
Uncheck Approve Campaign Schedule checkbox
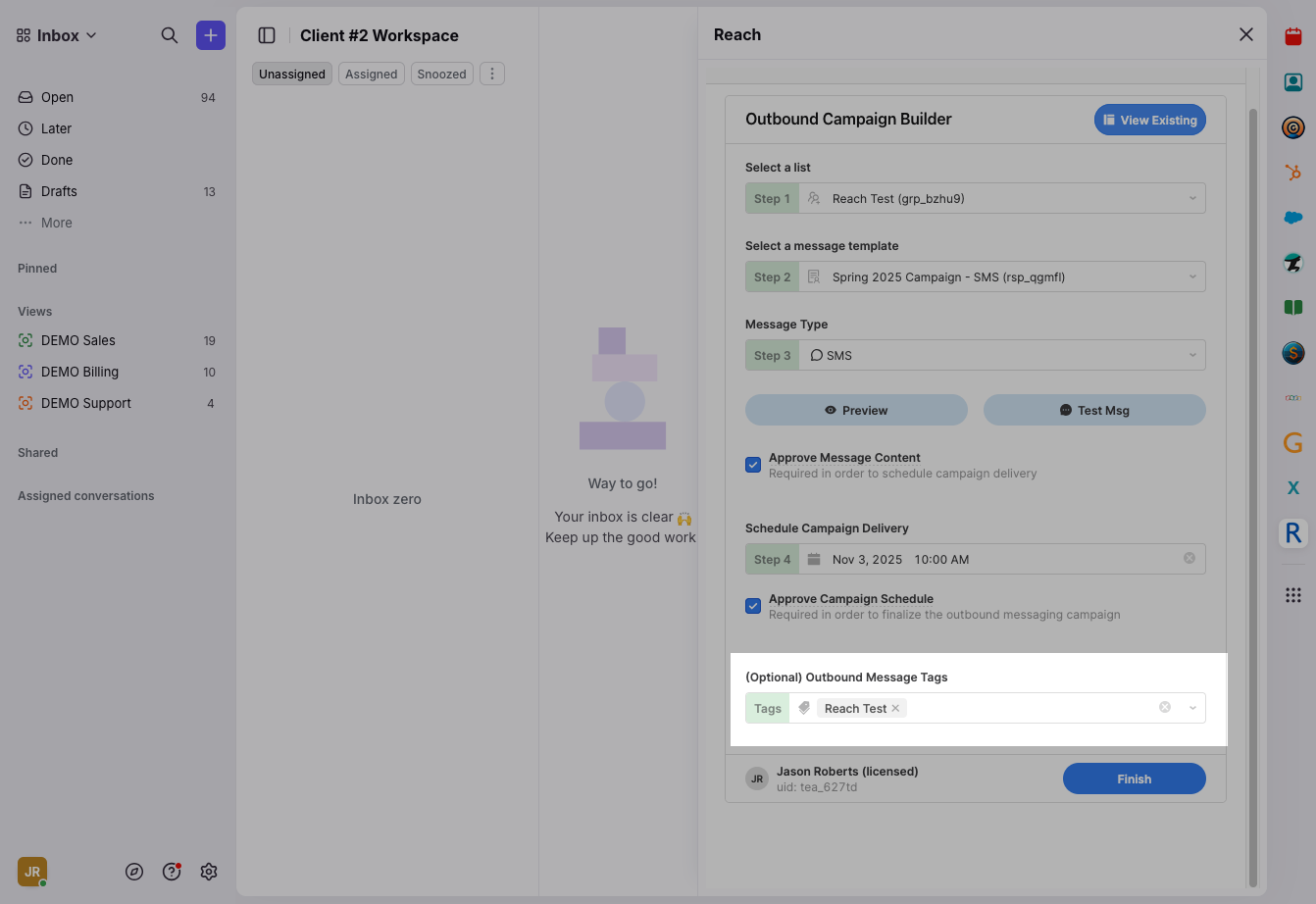point(753,606)
